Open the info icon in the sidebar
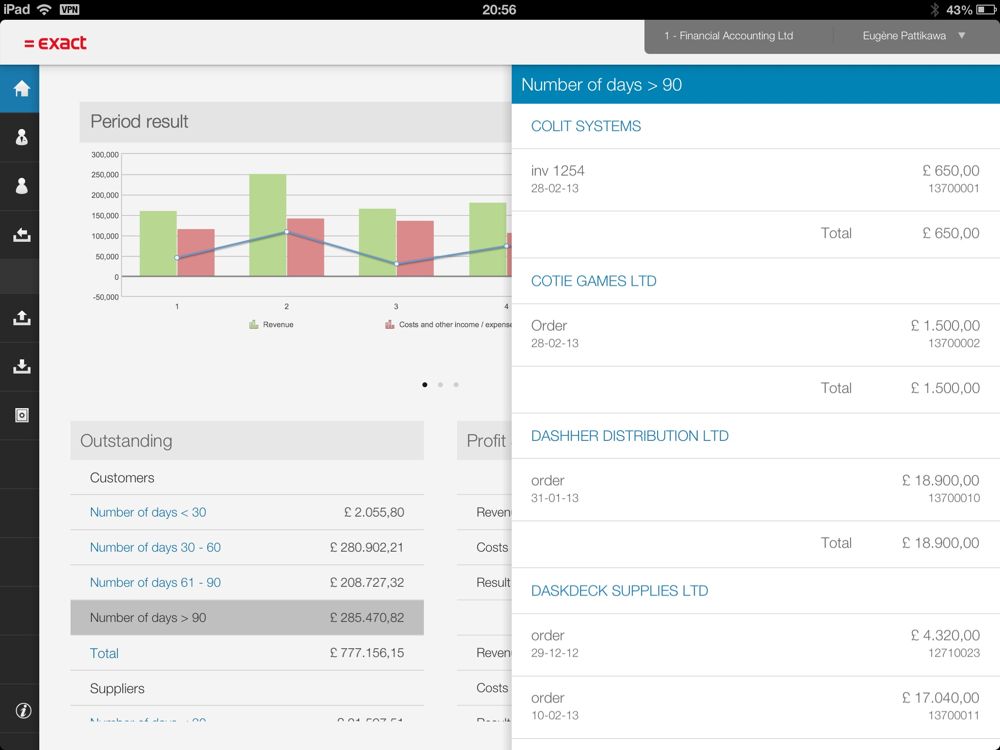 [x=22, y=711]
